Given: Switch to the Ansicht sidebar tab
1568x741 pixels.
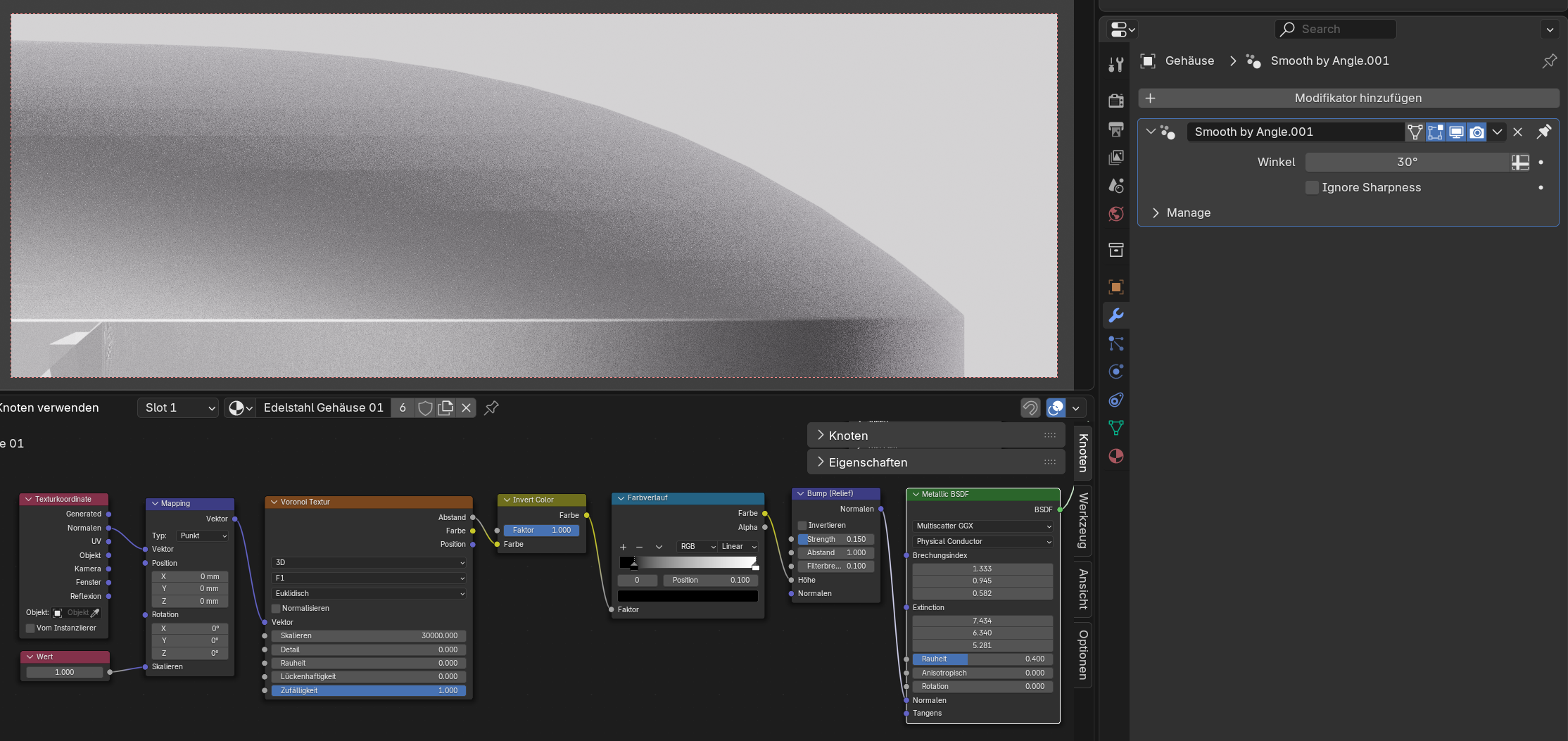Looking at the screenshot, I should (x=1083, y=589).
